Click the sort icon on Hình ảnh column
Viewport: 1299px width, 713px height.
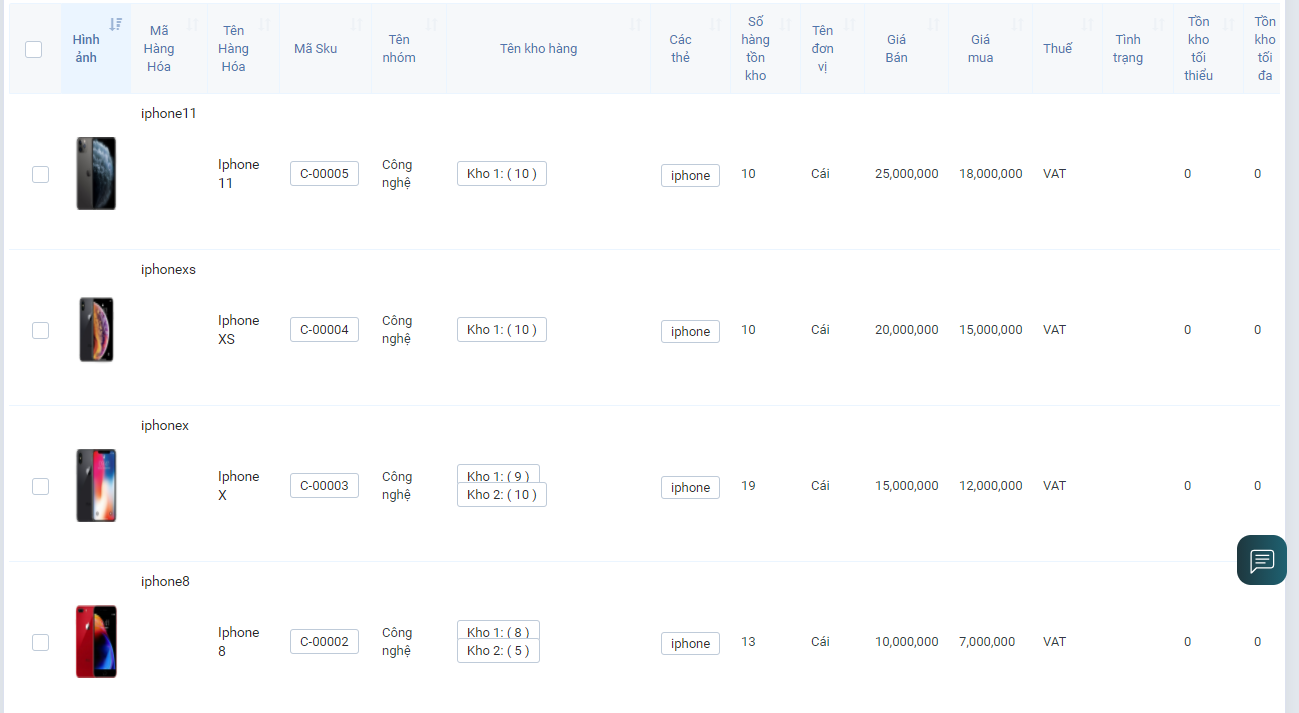(116, 24)
